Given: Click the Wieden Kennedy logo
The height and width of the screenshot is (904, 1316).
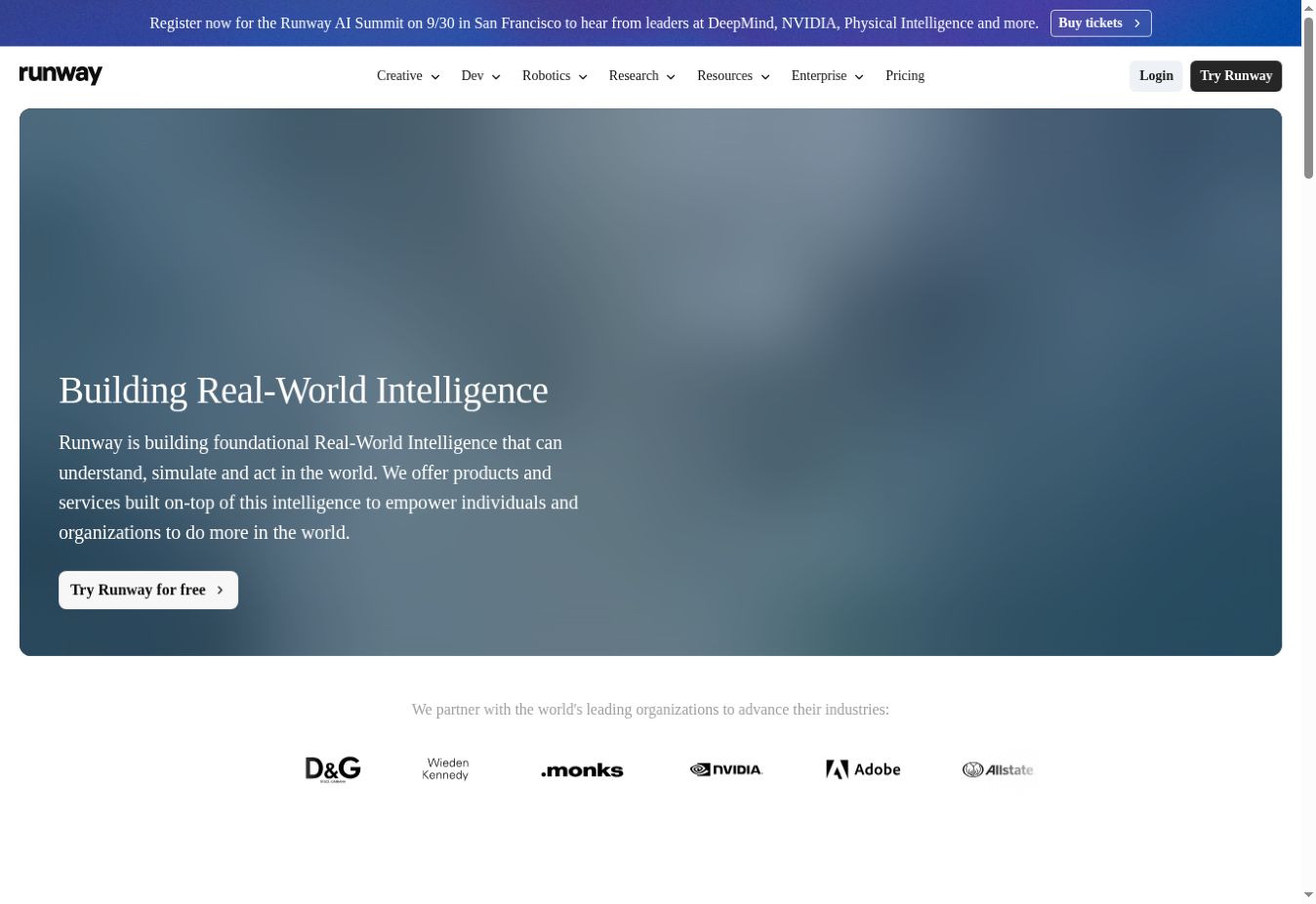Looking at the screenshot, I should pos(445,769).
